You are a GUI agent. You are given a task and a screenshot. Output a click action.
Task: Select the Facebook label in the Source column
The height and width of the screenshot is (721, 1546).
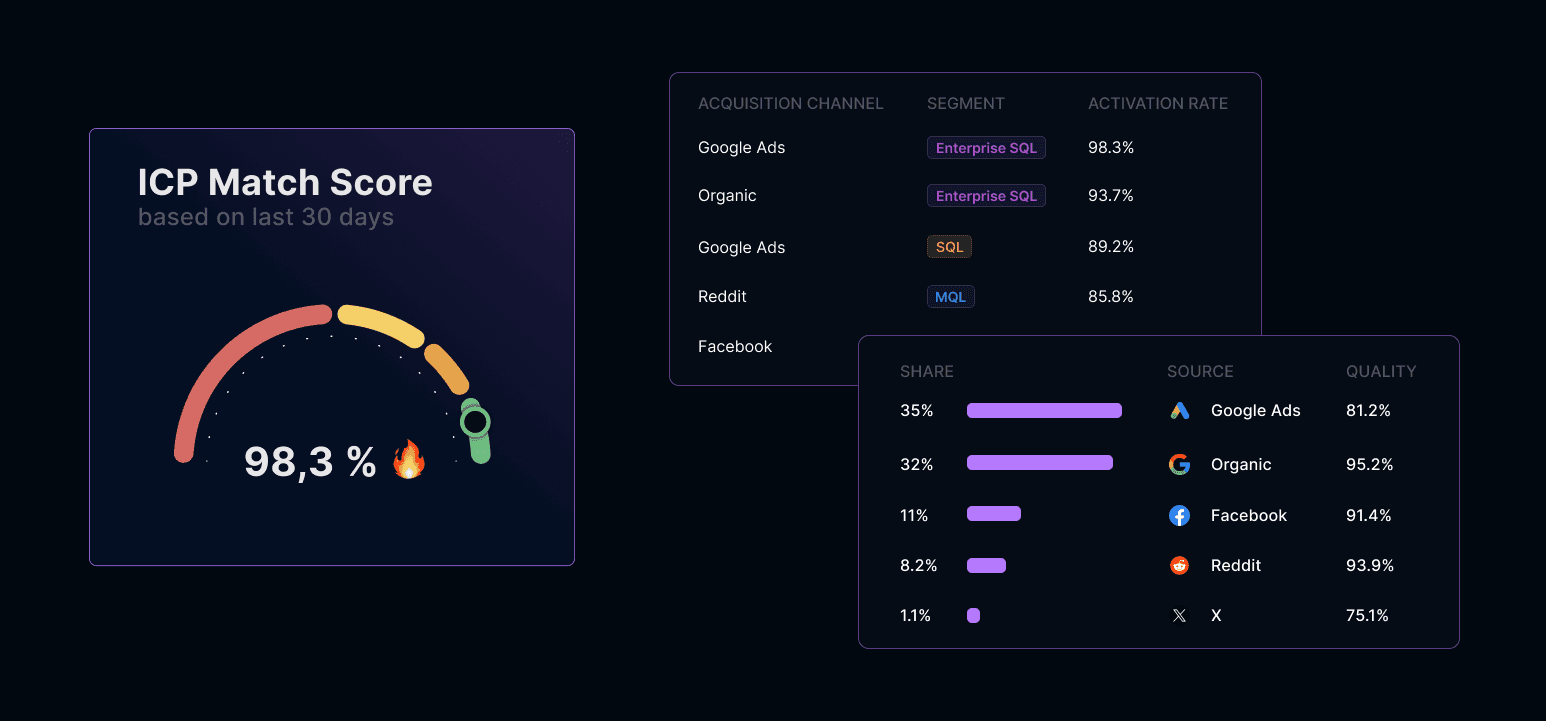point(1249,516)
